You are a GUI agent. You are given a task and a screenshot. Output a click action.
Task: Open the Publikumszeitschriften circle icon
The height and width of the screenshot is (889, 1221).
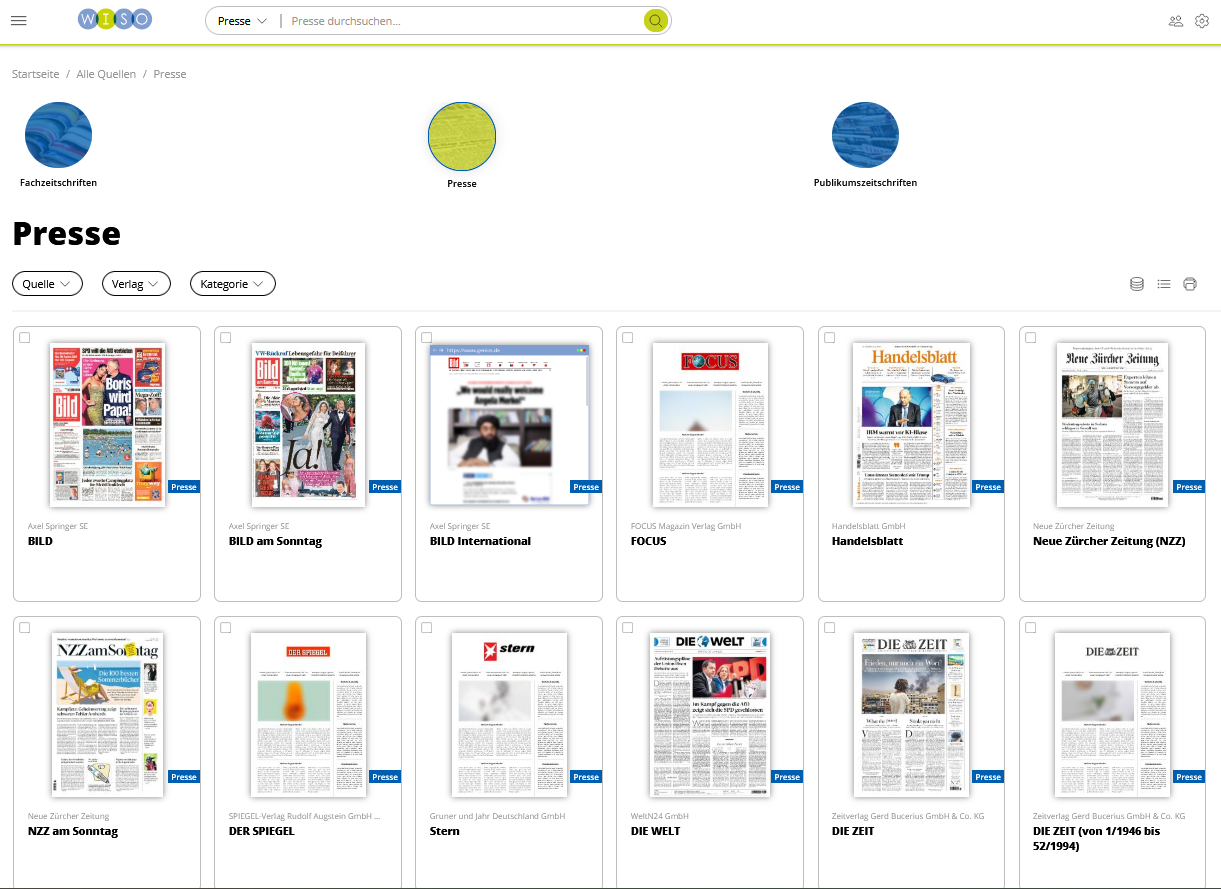pyautogui.click(x=865, y=135)
